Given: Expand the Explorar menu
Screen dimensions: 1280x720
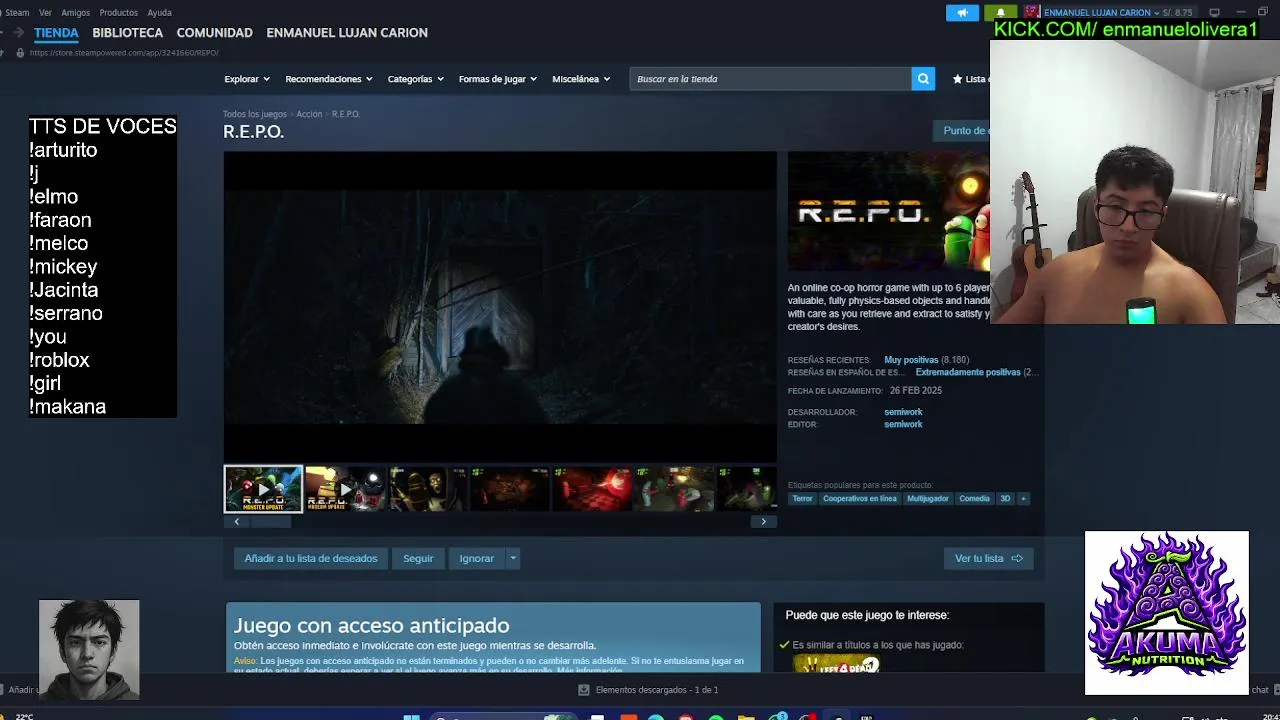Looking at the screenshot, I should point(246,79).
